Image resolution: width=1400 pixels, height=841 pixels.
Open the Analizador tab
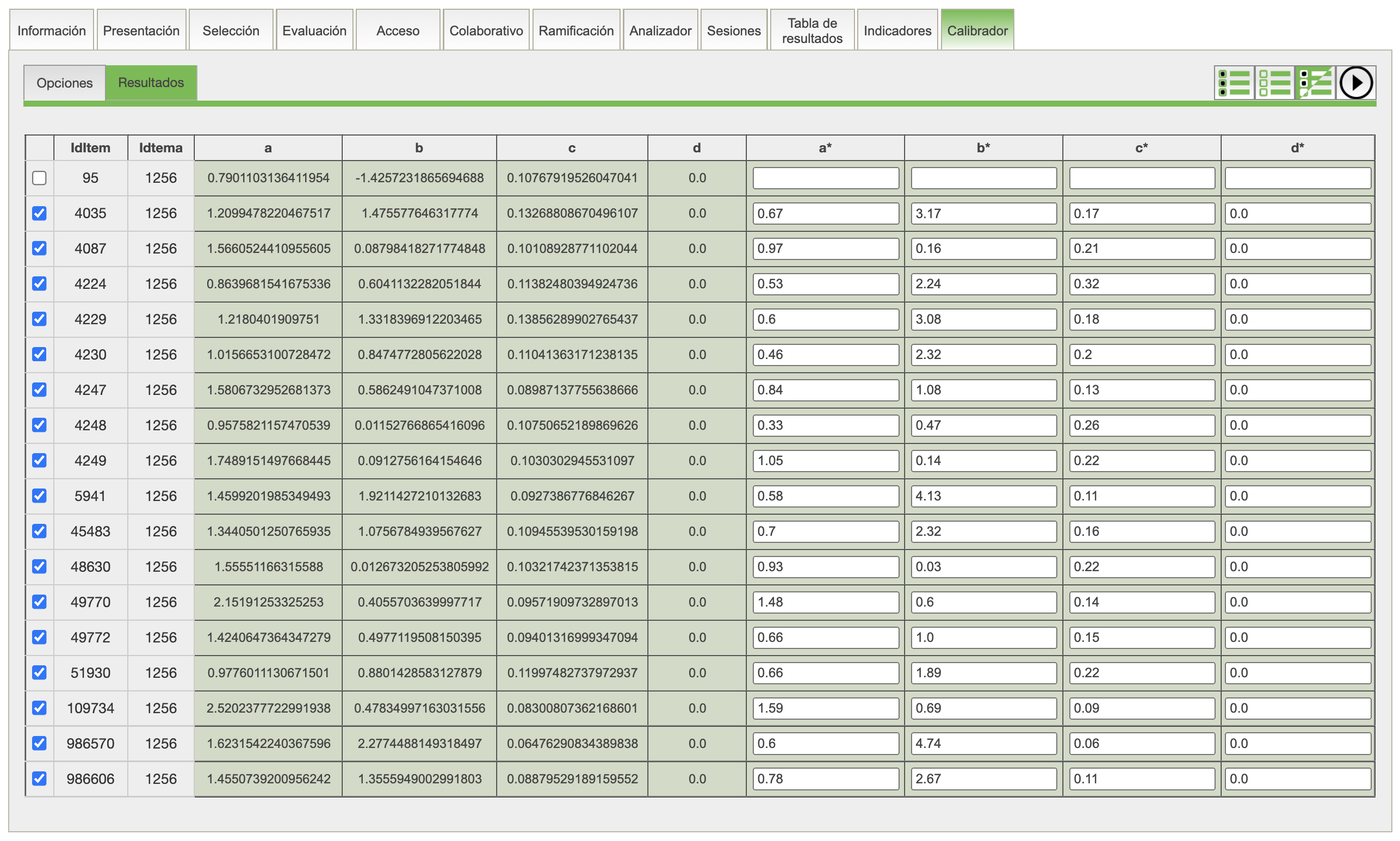point(660,30)
